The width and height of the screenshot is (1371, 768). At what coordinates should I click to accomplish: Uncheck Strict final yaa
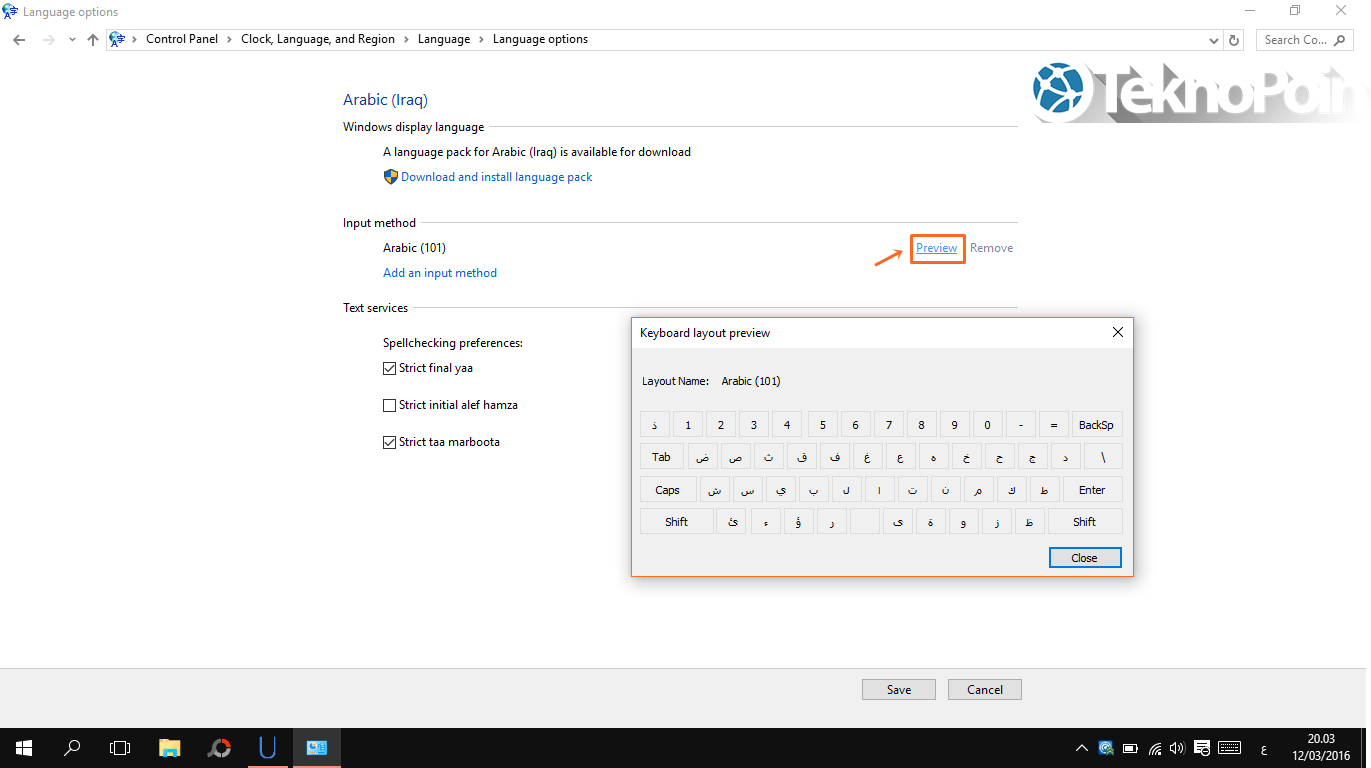389,368
